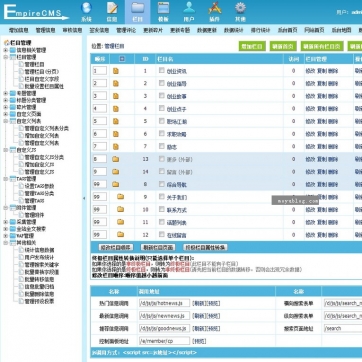Open the 用户 (User) person icon in top navigation
This screenshot has width=362, height=362.
pyautogui.click(x=189, y=8)
